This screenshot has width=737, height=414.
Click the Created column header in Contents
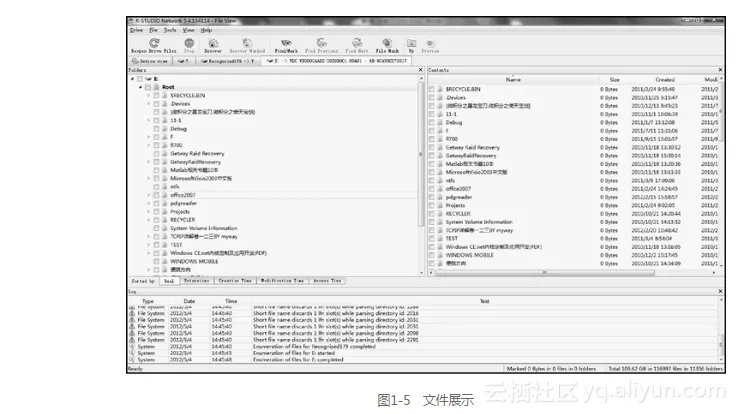click(665, 80)
